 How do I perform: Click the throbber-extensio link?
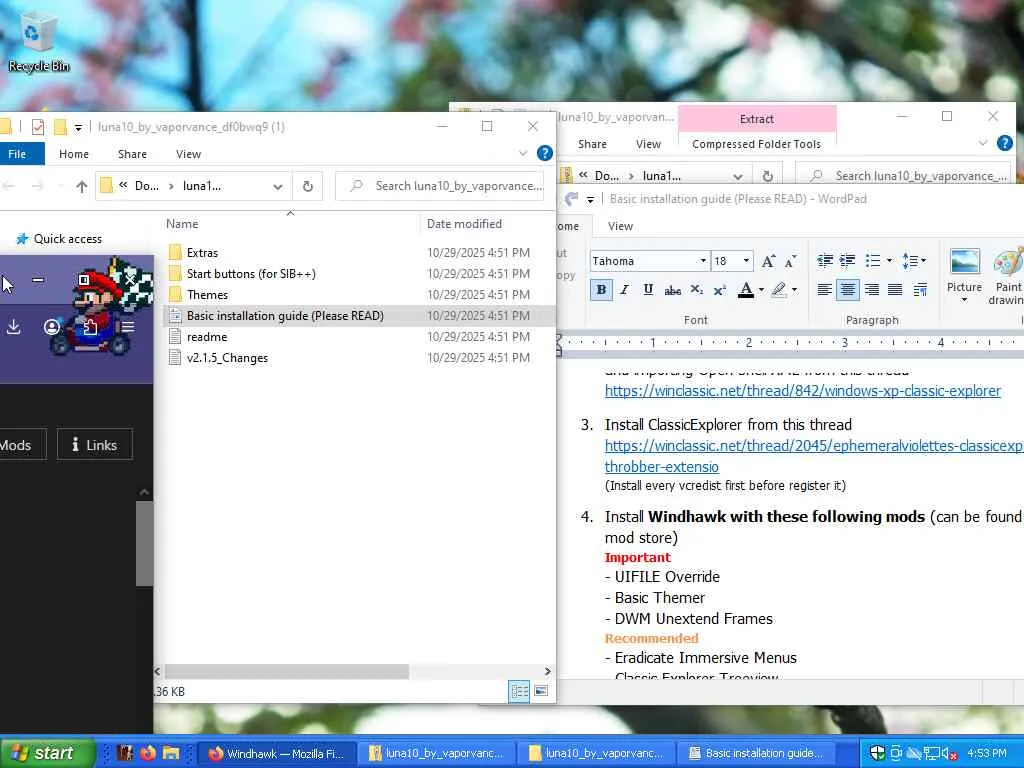(662, 466)
